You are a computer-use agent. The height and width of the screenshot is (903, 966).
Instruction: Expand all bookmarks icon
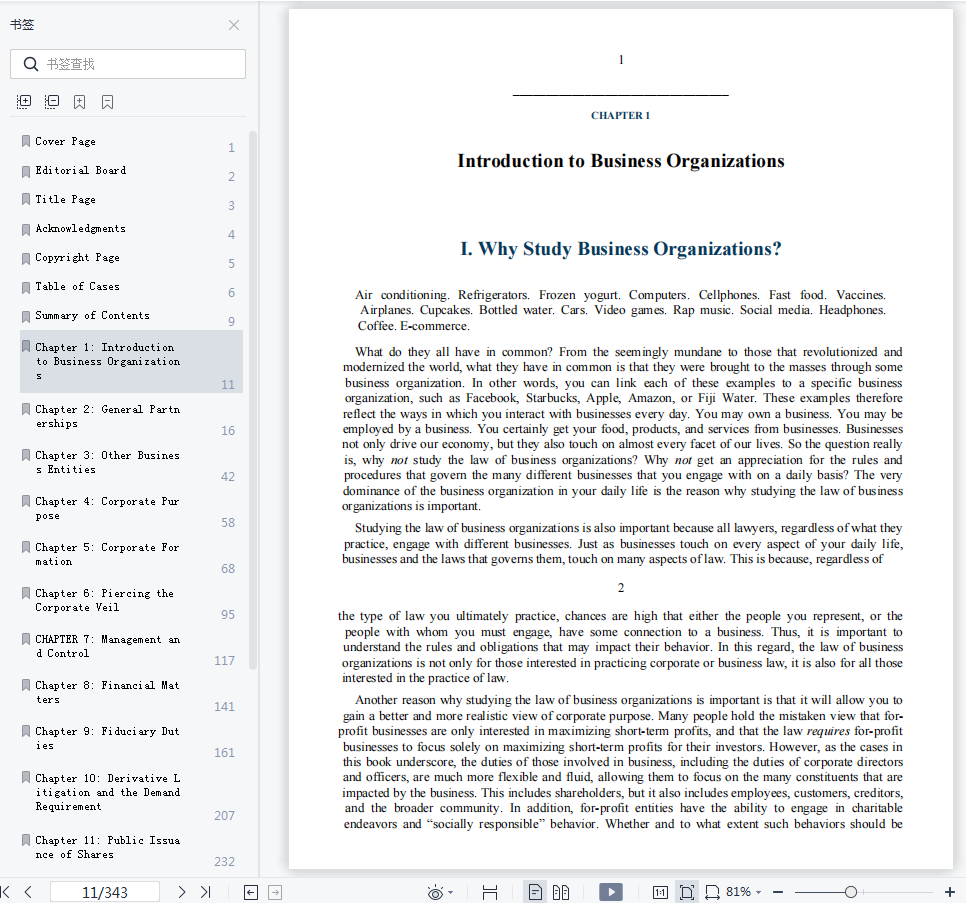[24, 102]
